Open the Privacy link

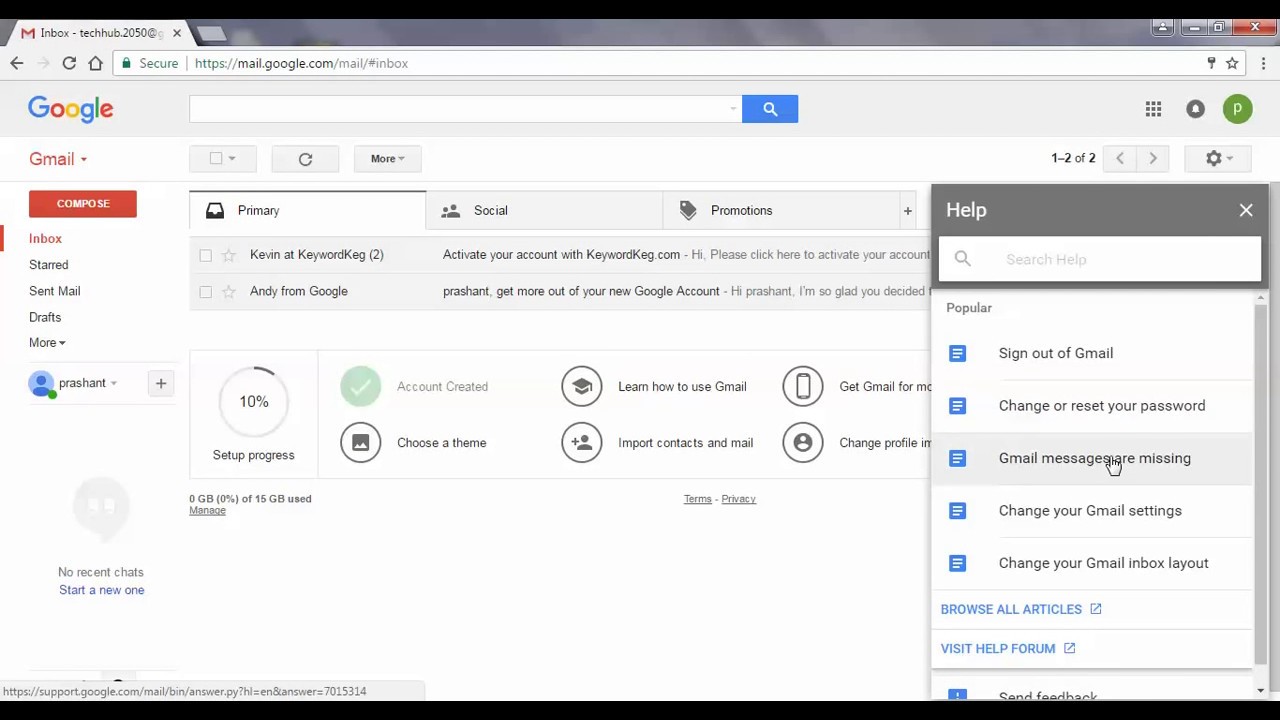pos(738,499)
